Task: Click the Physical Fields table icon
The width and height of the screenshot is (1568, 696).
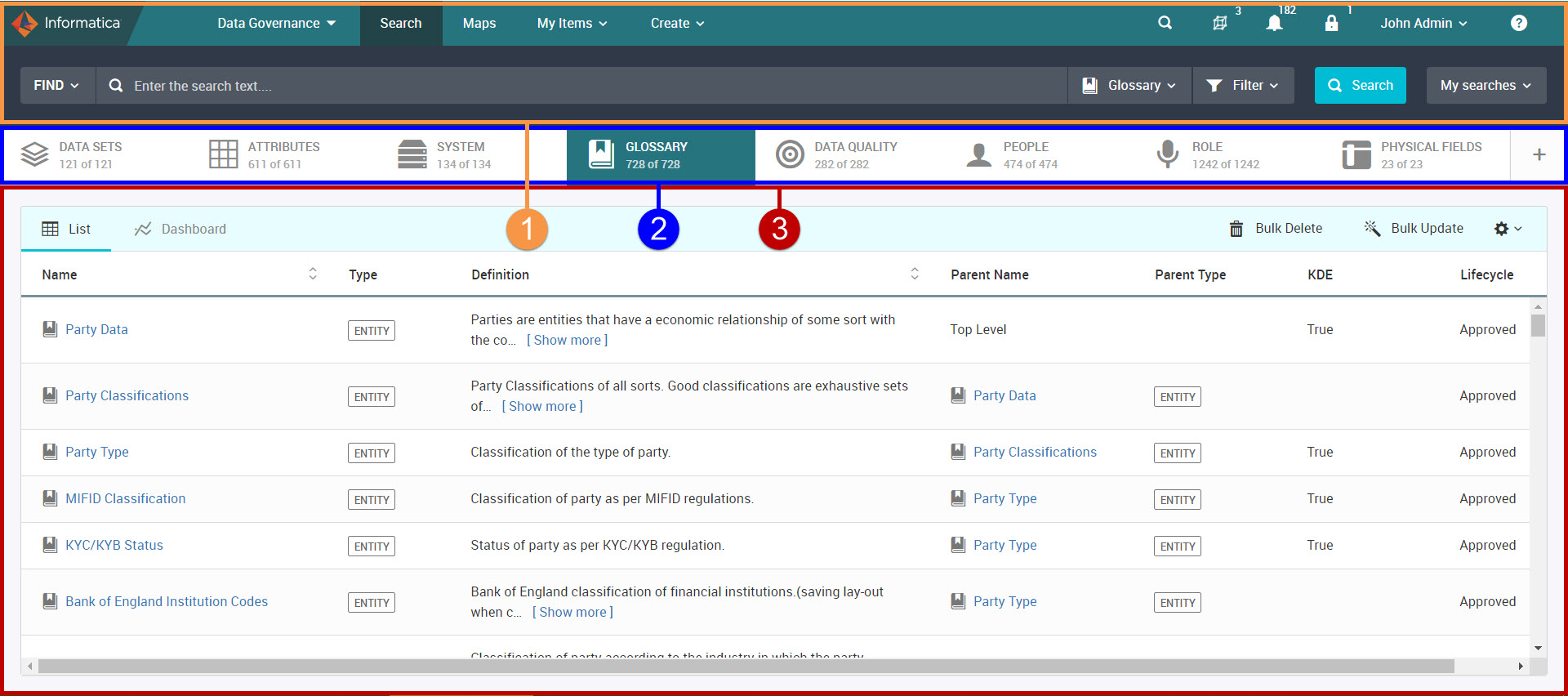Action: [x=1356, y=154]
